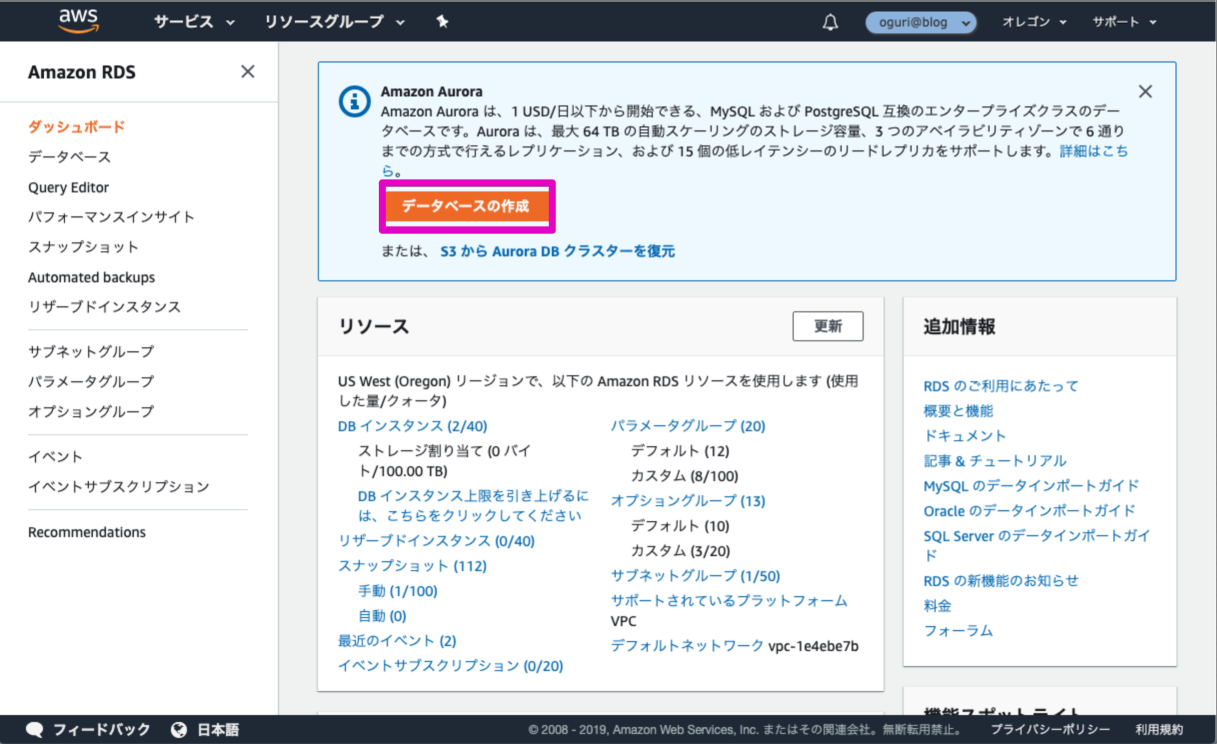
Task: Click the 料金 link under 追加情報
Action: point(936,605)
